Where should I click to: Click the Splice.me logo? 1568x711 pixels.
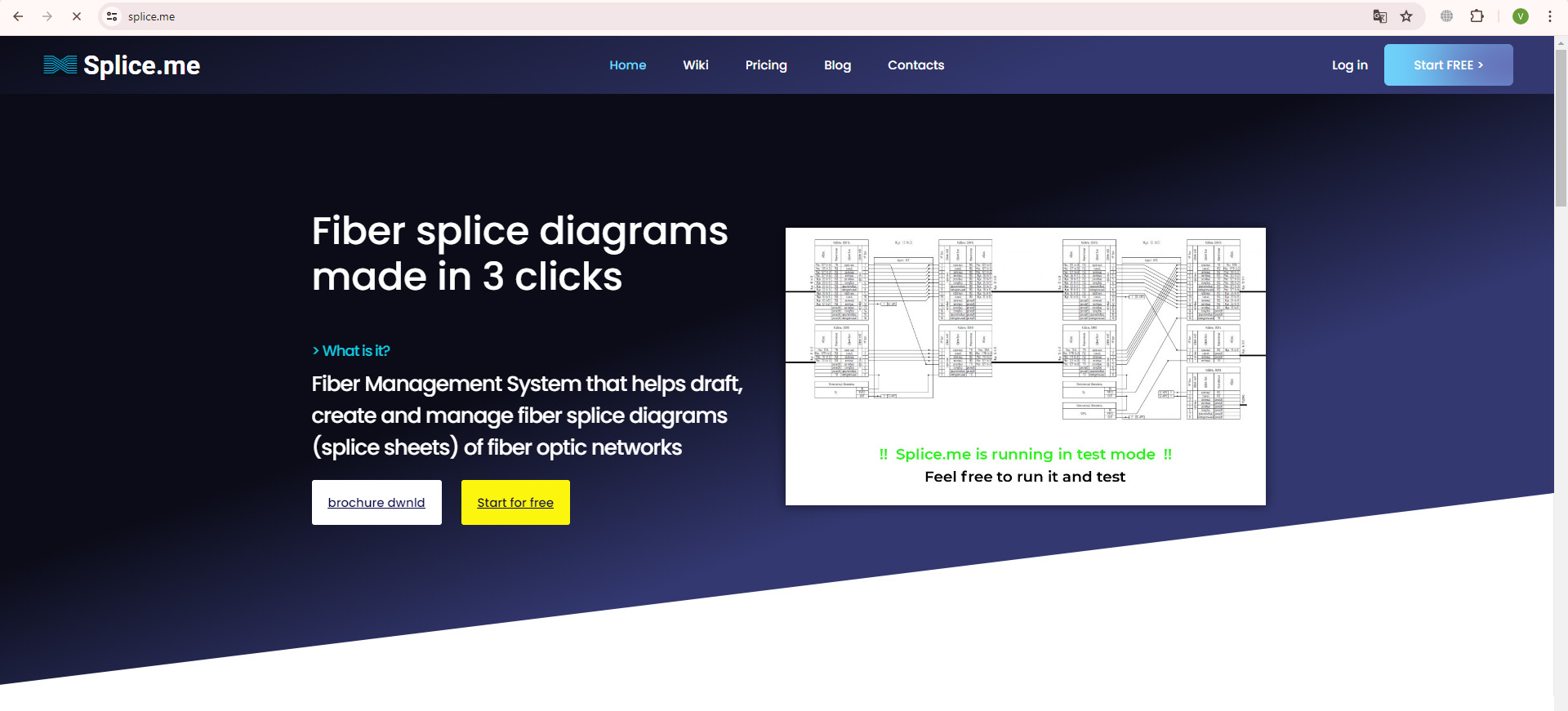[x=122, y=65]
